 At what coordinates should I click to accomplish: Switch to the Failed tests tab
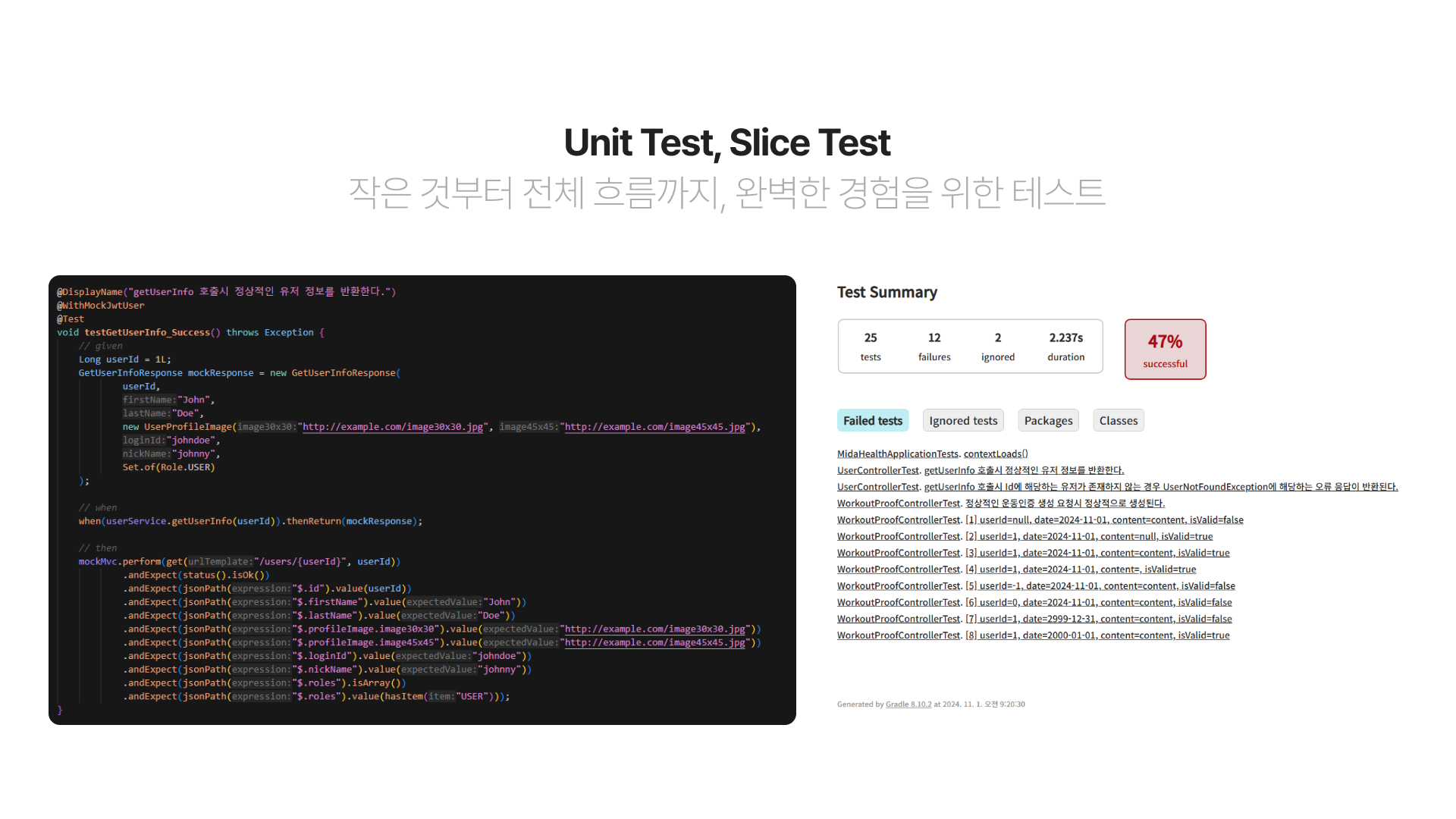point(872,421)
